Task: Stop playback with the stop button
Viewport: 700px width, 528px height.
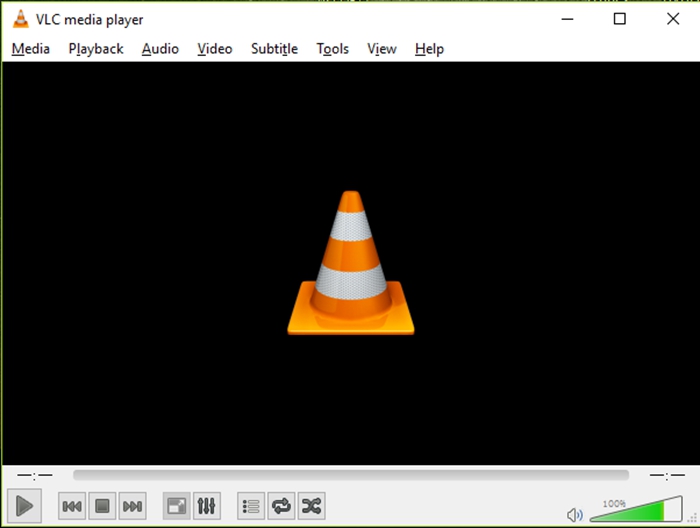Action: point(102,506)
